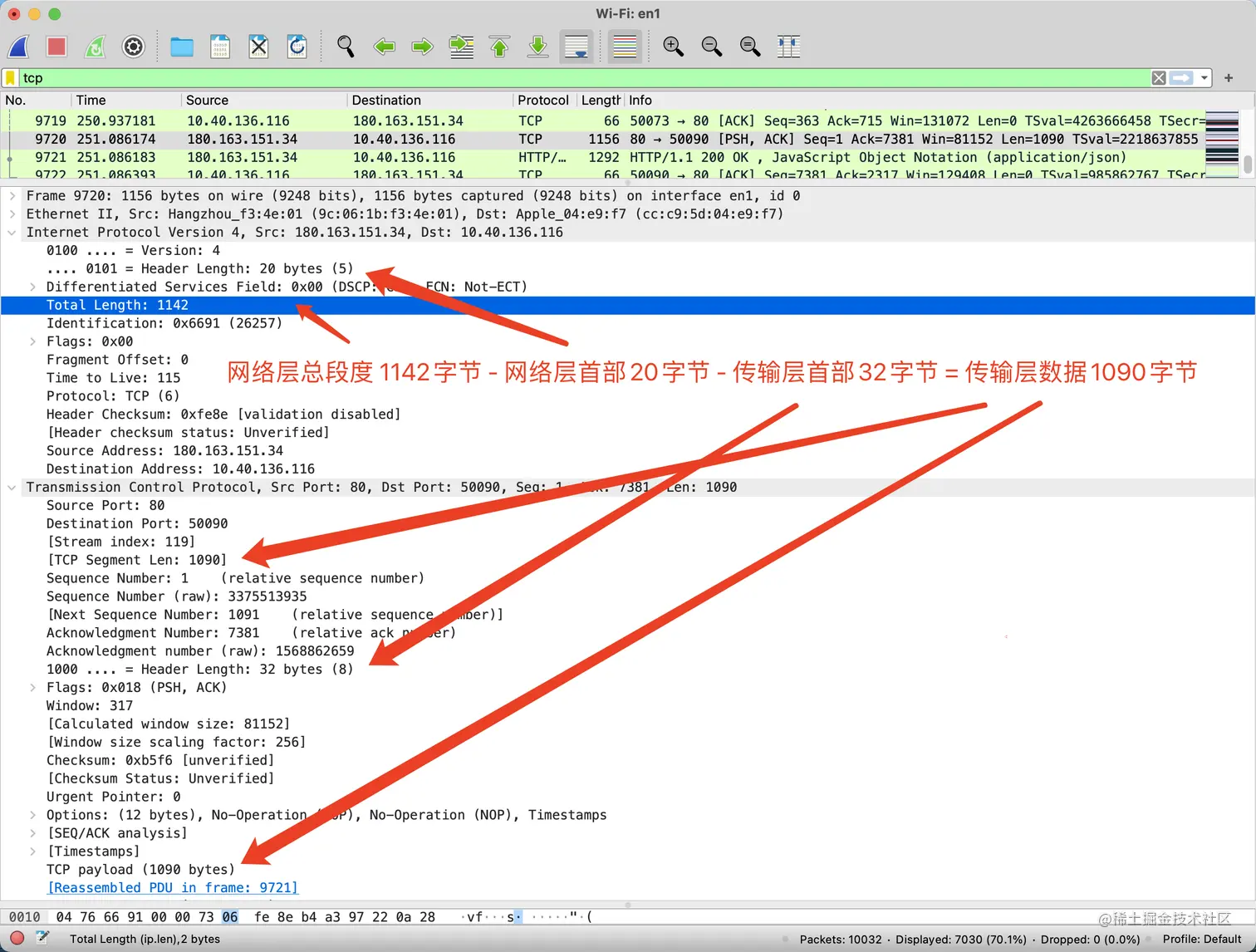Screen dimensions: 1256x952
Task: Reset text zoom to normal size
Action: (749, 47)
